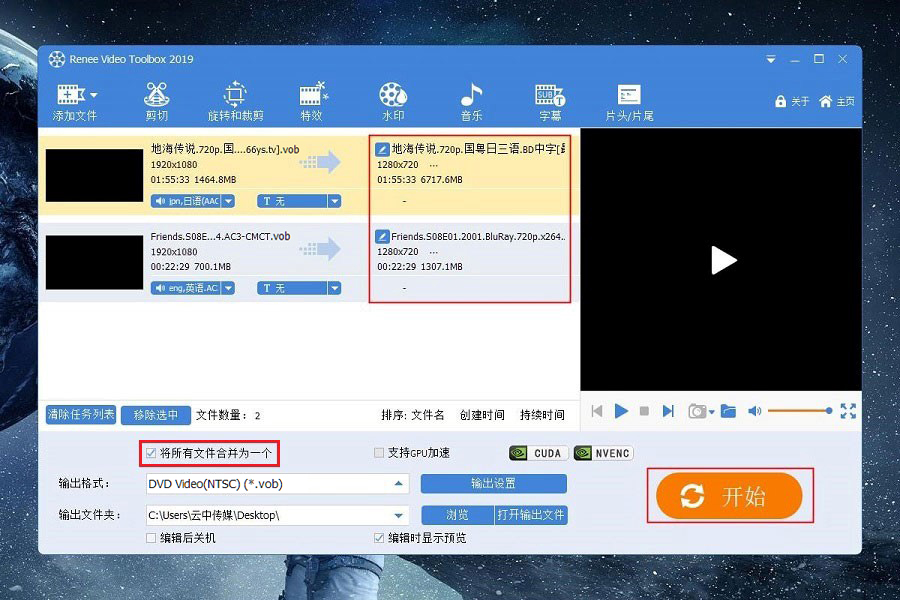Open 输出设置 output settings
This screenshot has width=900, height=600.
tap(494, 483)
